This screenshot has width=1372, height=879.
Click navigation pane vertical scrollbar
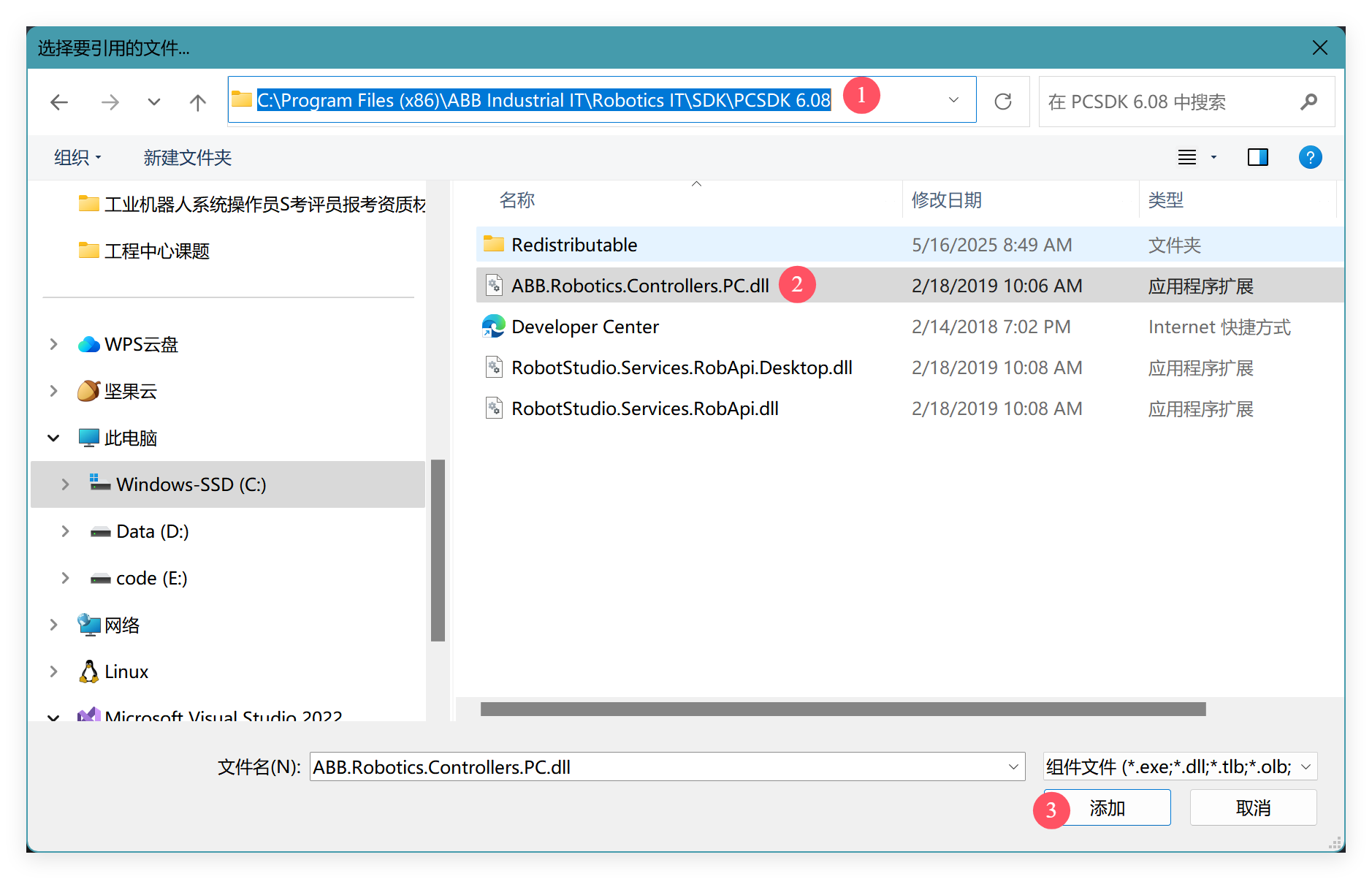pyautogui.click(x=438, y=549)
